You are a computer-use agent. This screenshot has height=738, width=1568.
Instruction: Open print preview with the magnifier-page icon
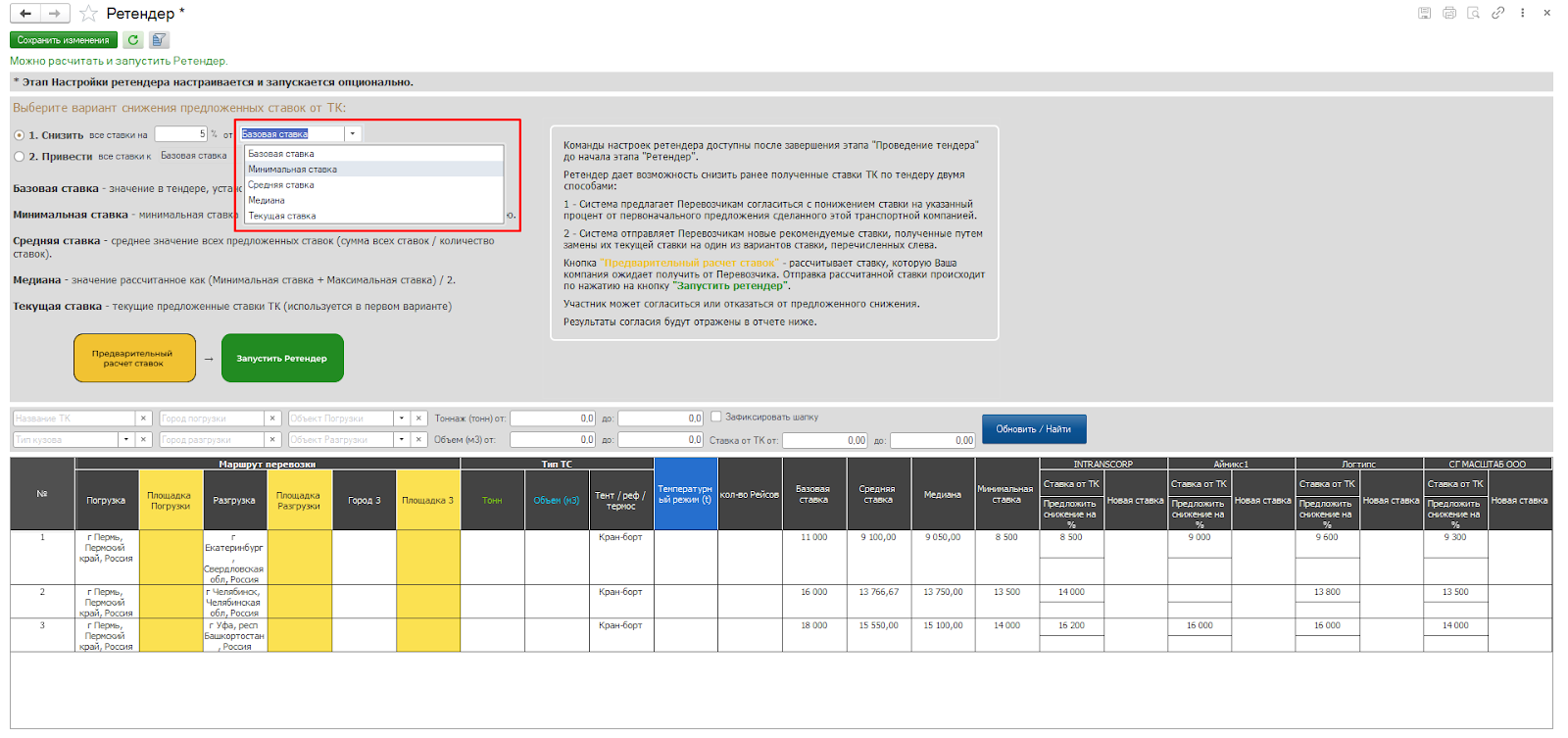1473,13
